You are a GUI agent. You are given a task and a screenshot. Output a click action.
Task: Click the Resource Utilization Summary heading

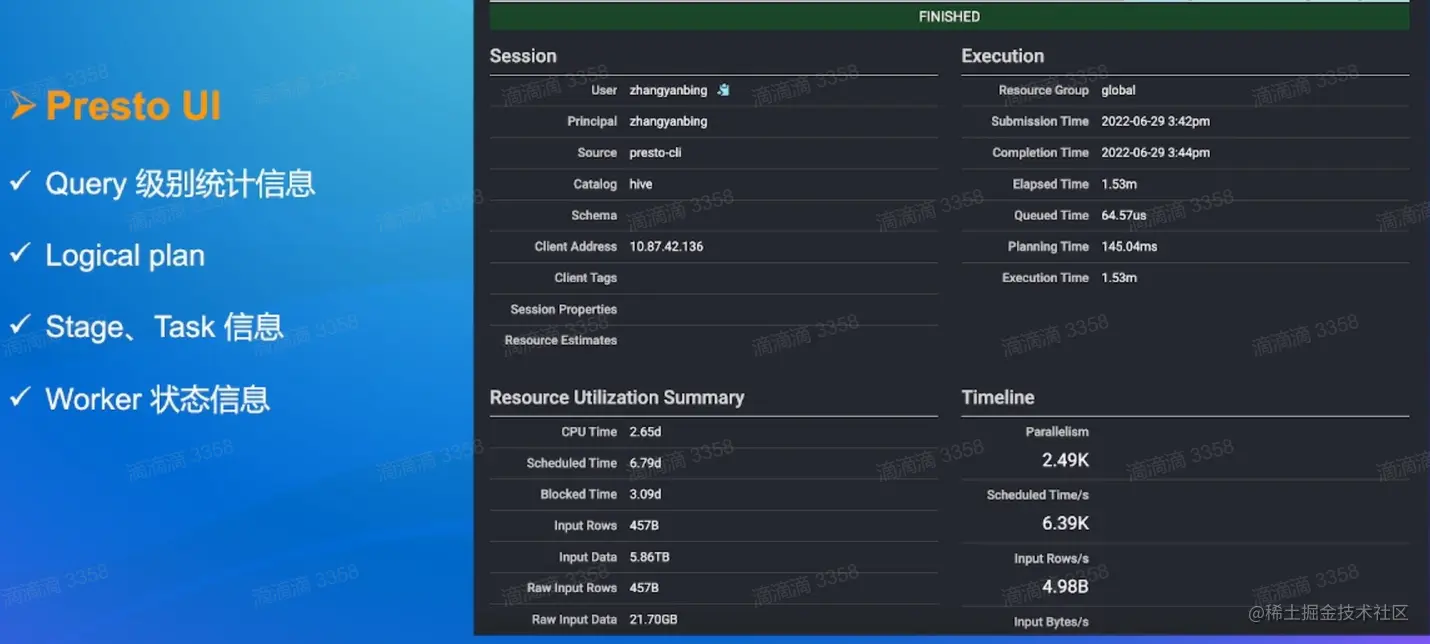coord(617,398)
